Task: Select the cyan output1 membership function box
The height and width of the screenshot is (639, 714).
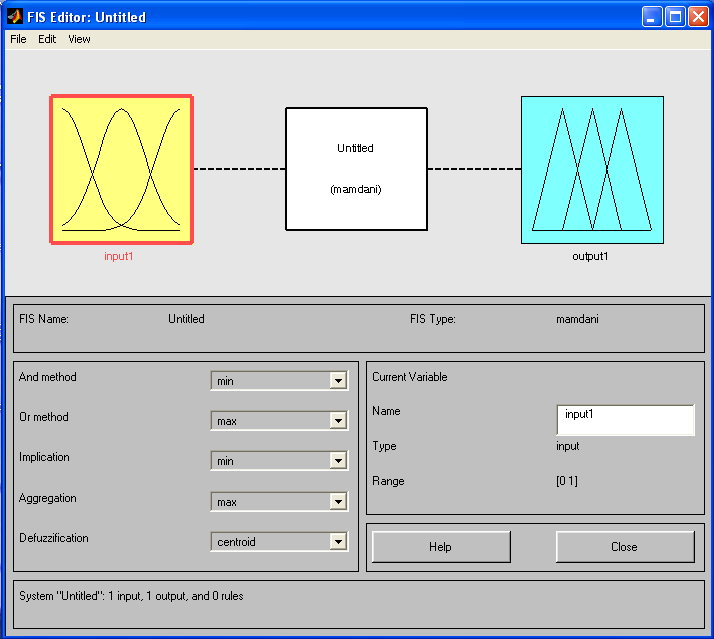Action: [x=592, y=169]
